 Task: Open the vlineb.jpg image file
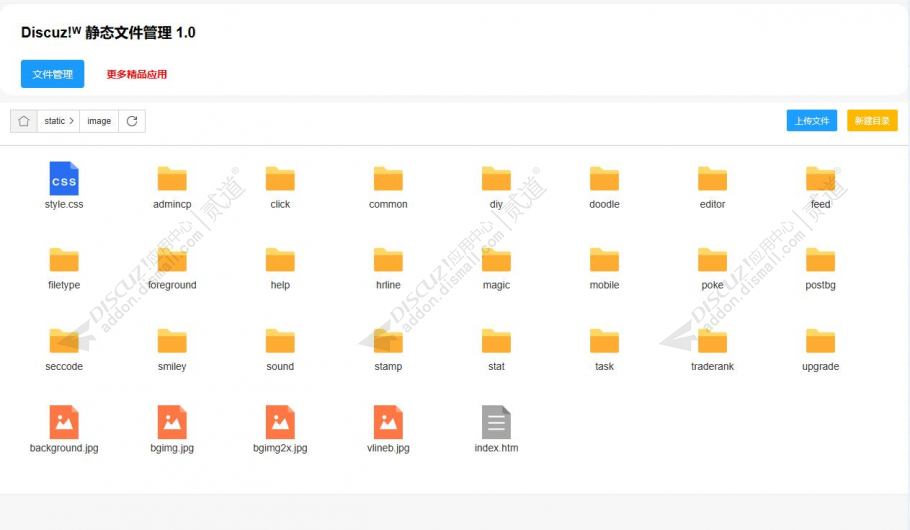(x=388, y=422)
